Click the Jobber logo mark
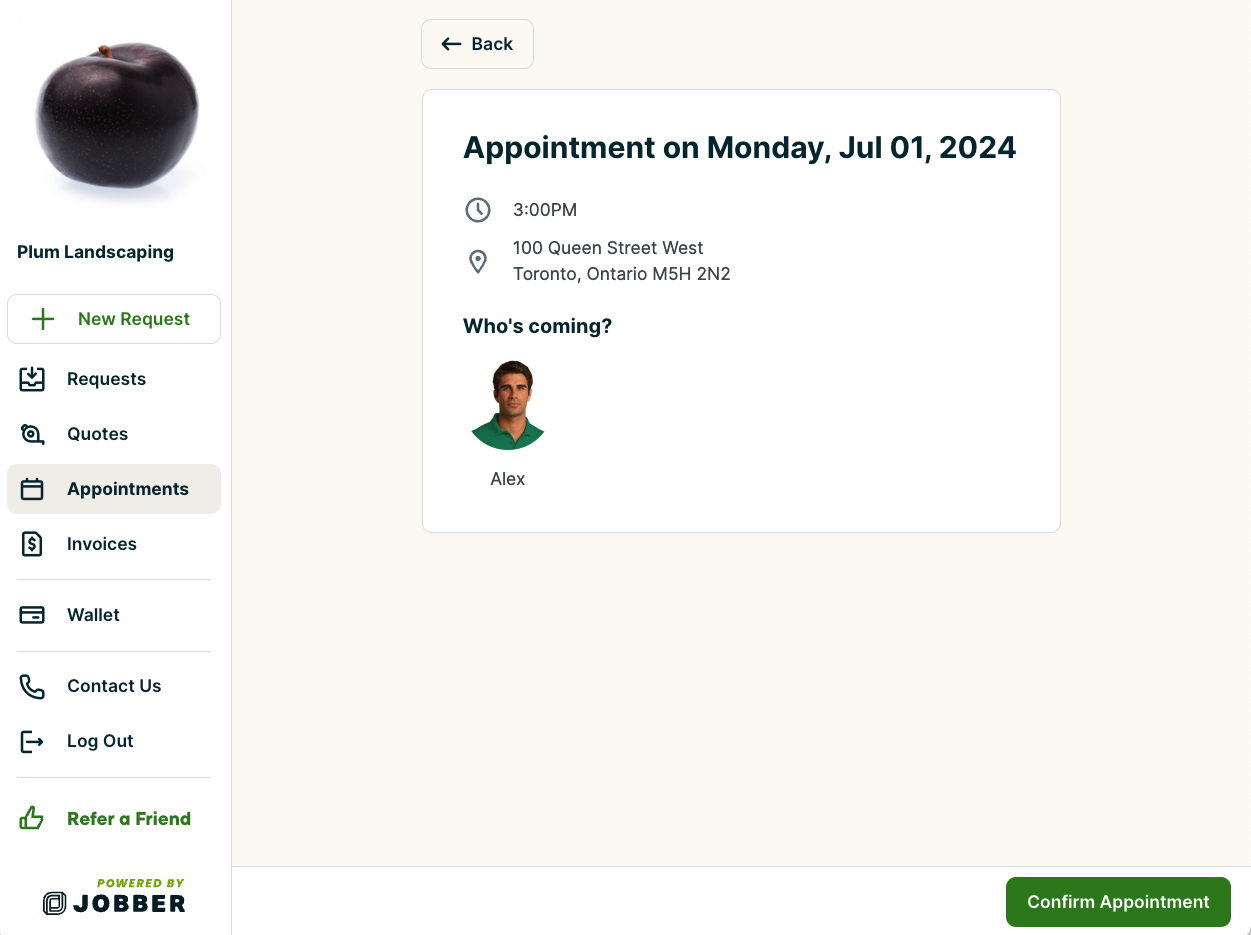The height and width of the screenshot is (935, 1251). pos(55,901)
